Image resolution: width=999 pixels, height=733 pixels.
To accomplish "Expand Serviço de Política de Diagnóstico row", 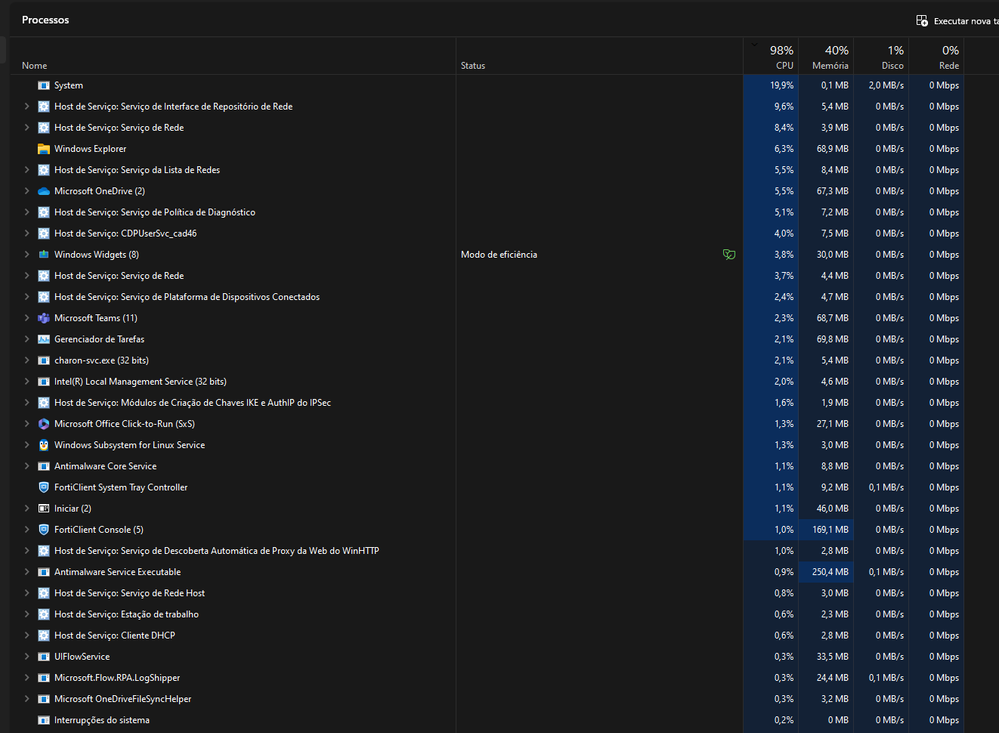I will [27, 212].
